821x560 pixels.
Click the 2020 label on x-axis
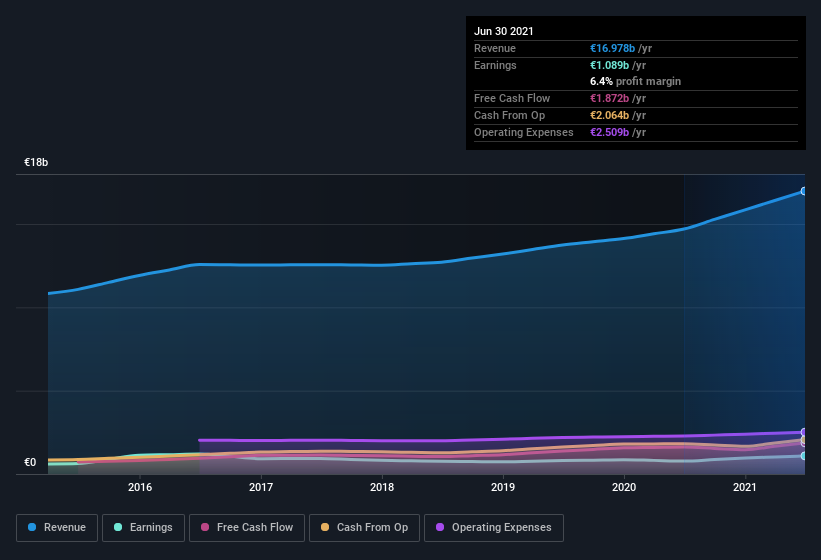tap(624, 487)
